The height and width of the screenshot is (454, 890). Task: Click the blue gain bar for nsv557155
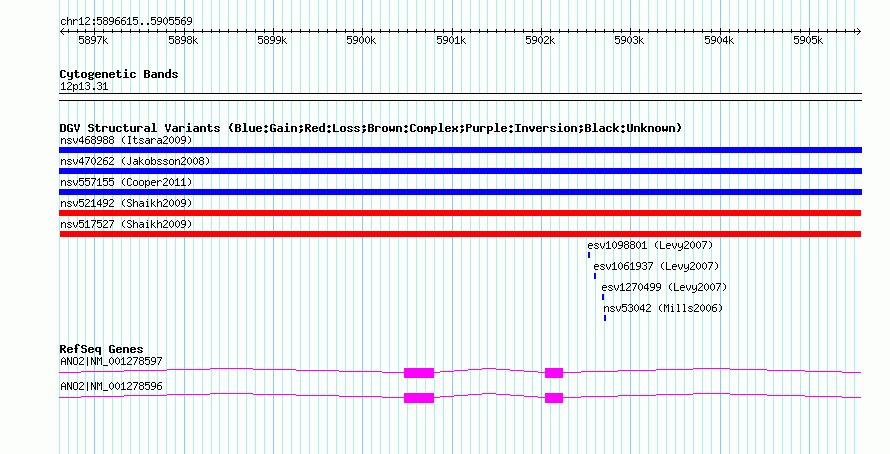click(460, 192)
